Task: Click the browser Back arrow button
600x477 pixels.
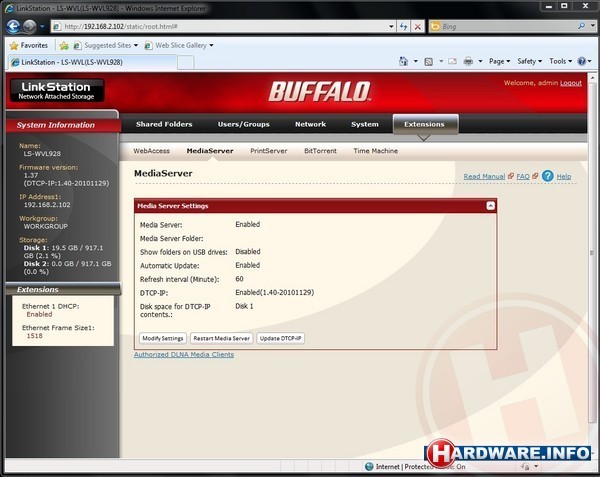Action: pos(13,26)
